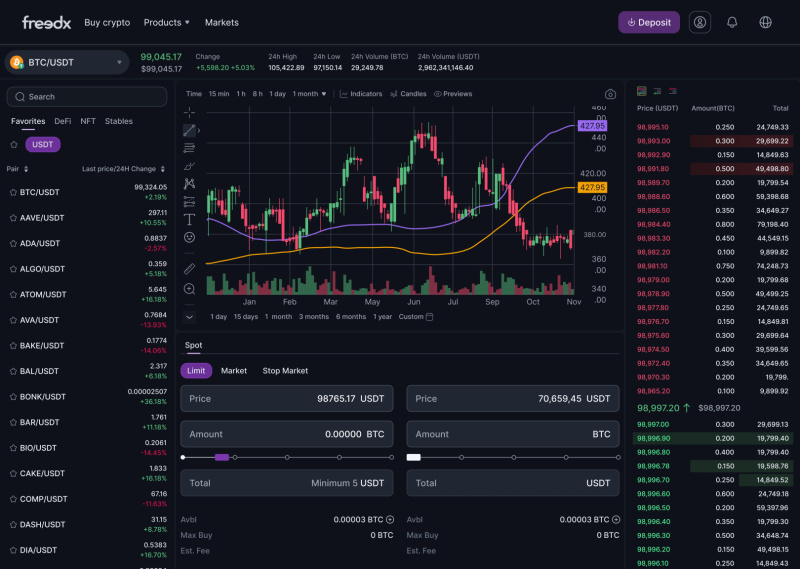The image size is (800, 569).
Task: Switch to the Stables tab
Action: pyautogui.click(x=119, y=121)
